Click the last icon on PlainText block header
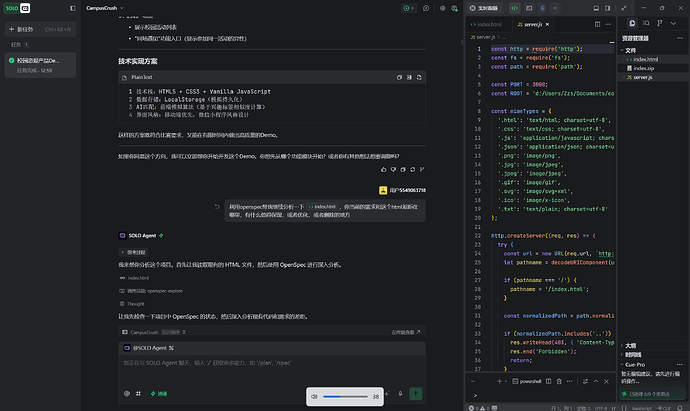Image resolution: width=690 pixels, height=411 pixels. [x=419, y=77]
